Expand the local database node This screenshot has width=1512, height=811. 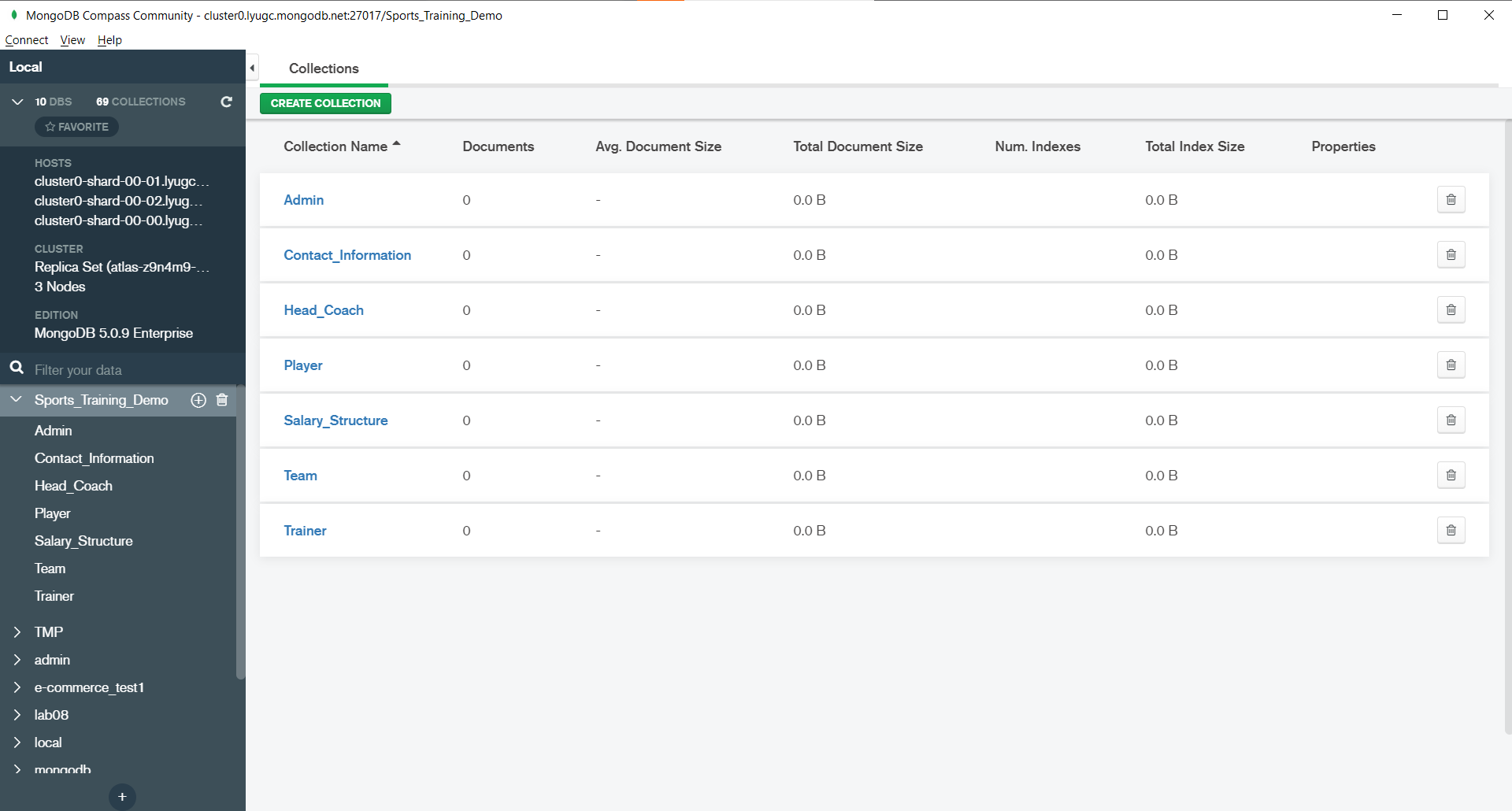click(17, 742)
